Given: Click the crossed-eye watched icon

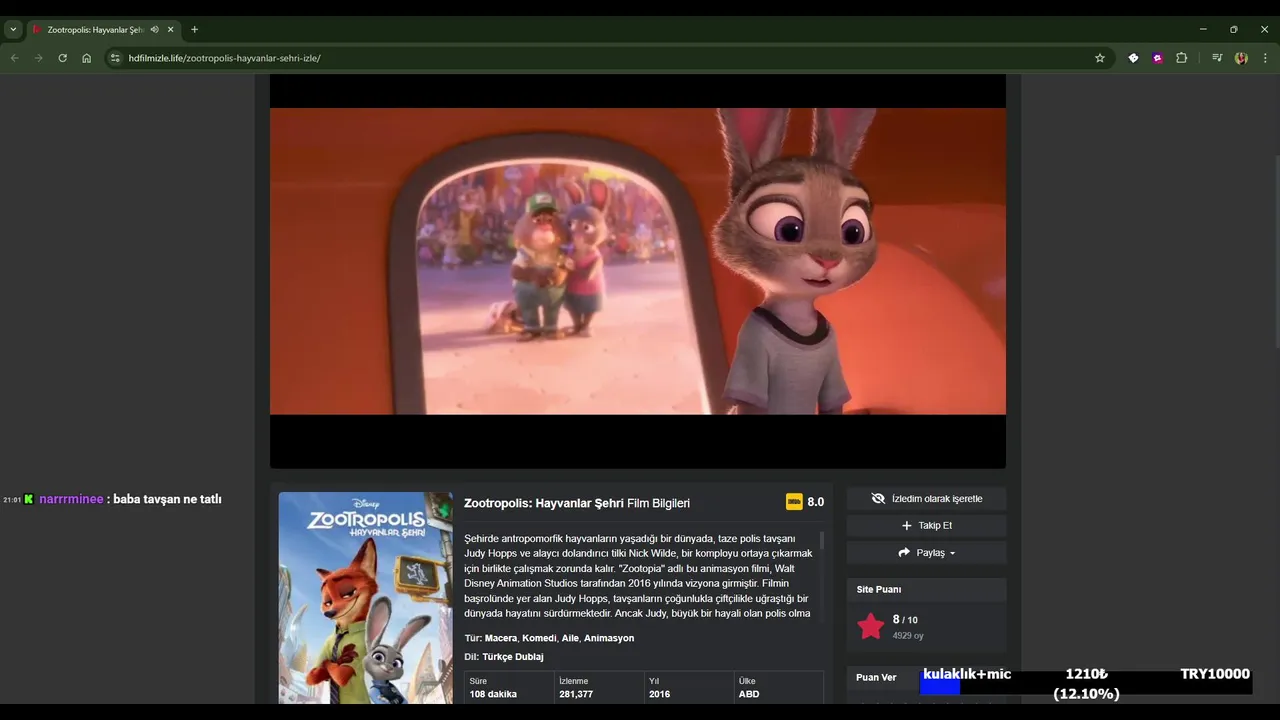Looking at the screenshot, I should tap(878, 498).
